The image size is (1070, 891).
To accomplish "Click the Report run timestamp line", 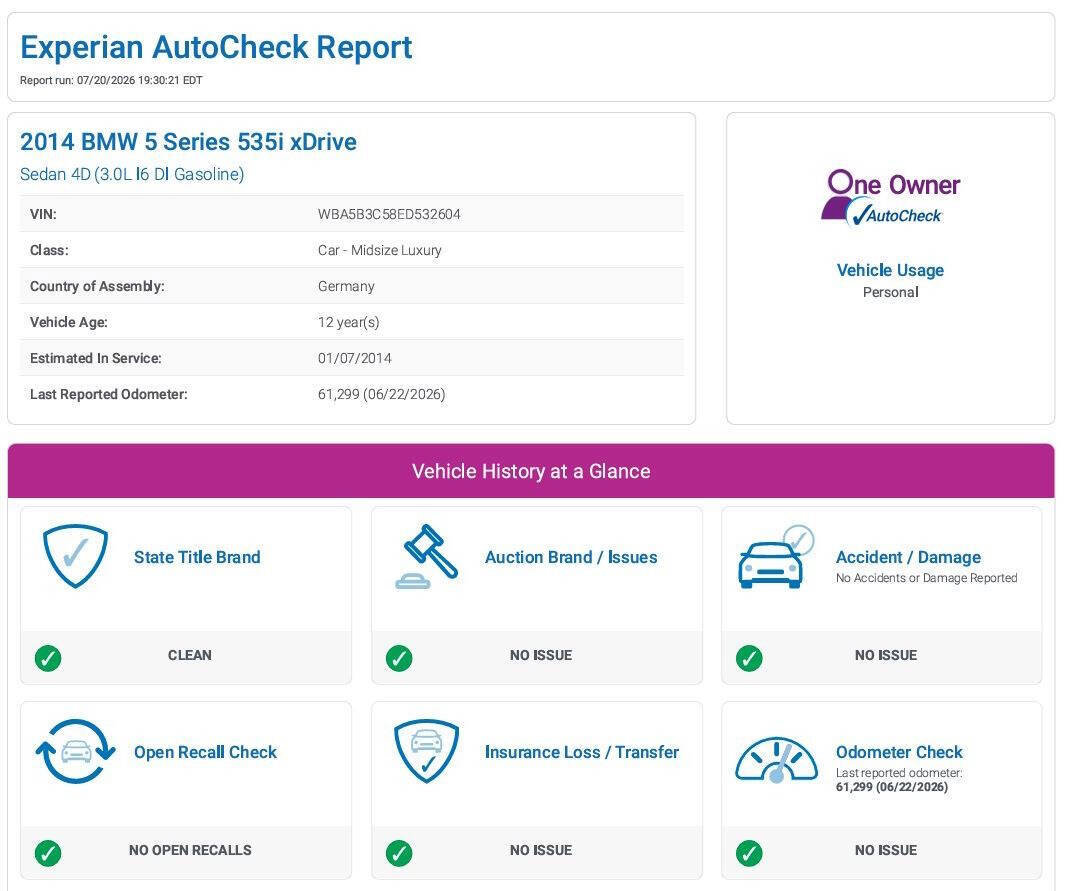I will point(111,81).
